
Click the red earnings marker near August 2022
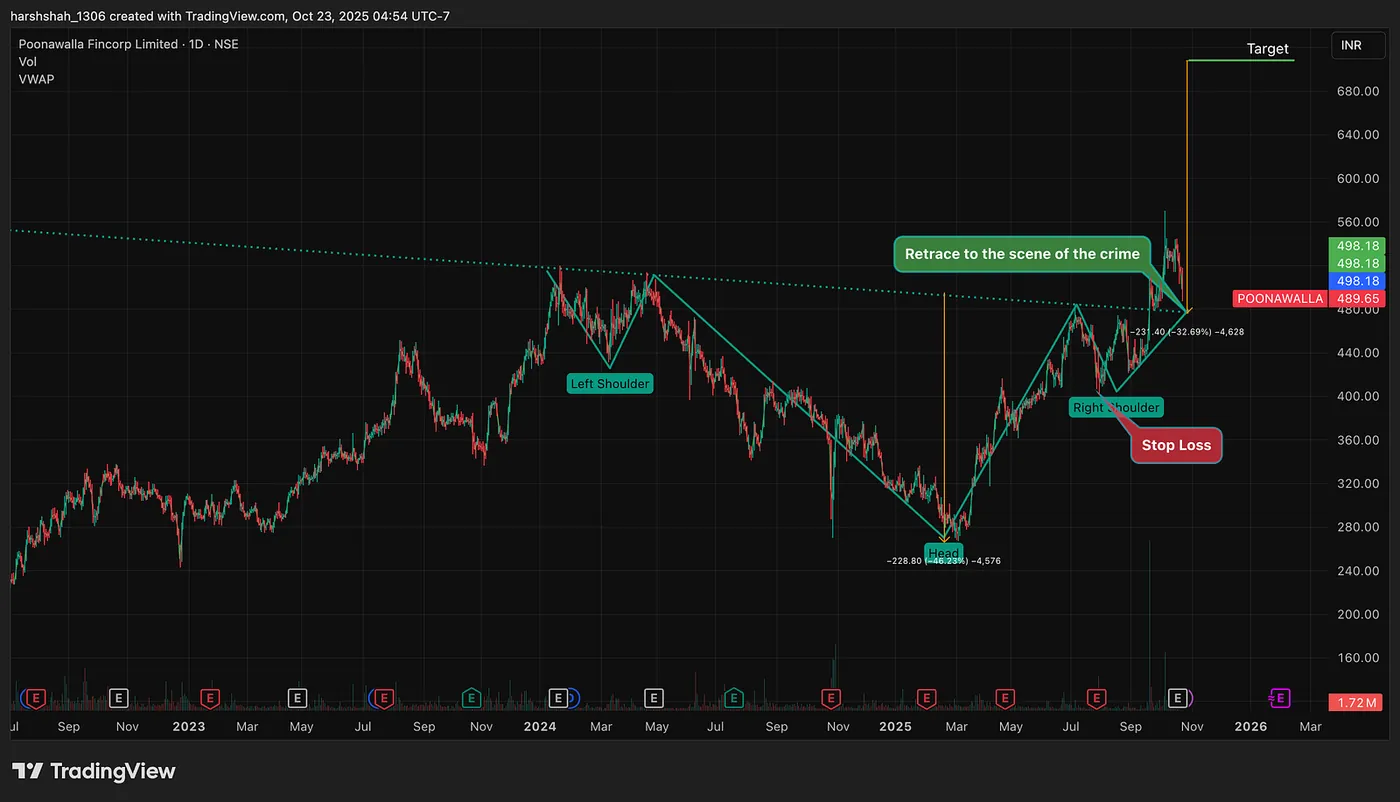coord(36,697)
